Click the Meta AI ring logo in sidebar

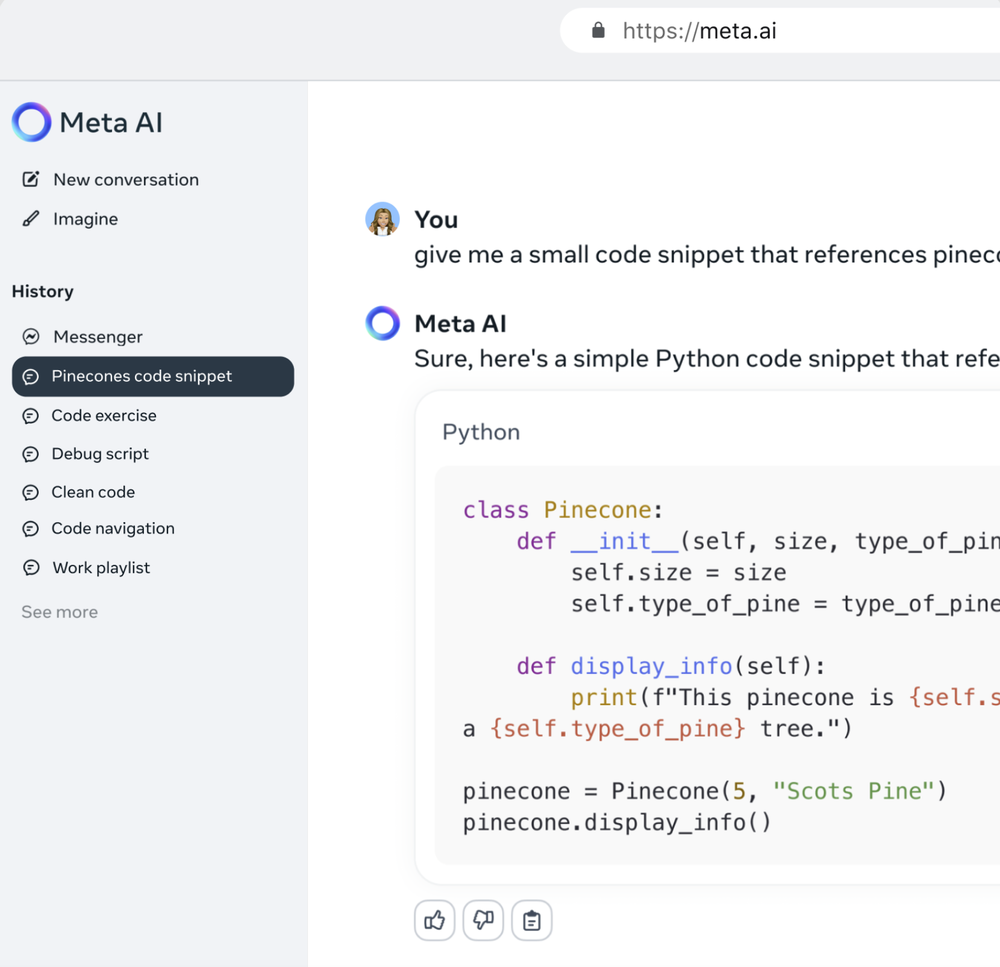pos(31,122)
